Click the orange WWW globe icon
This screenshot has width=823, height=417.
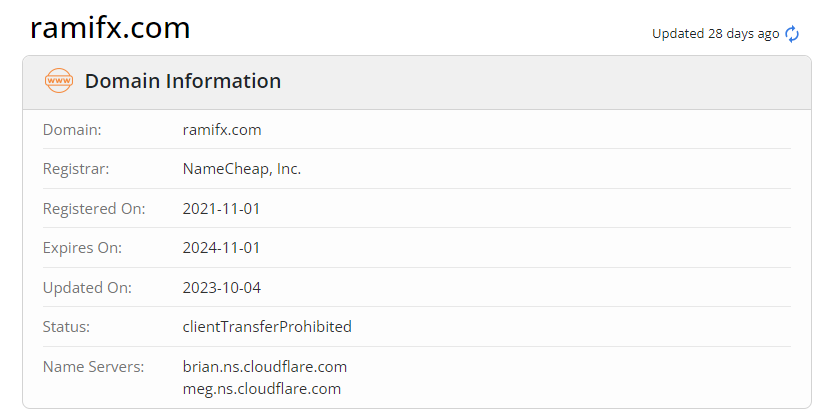tap(59, 81)
